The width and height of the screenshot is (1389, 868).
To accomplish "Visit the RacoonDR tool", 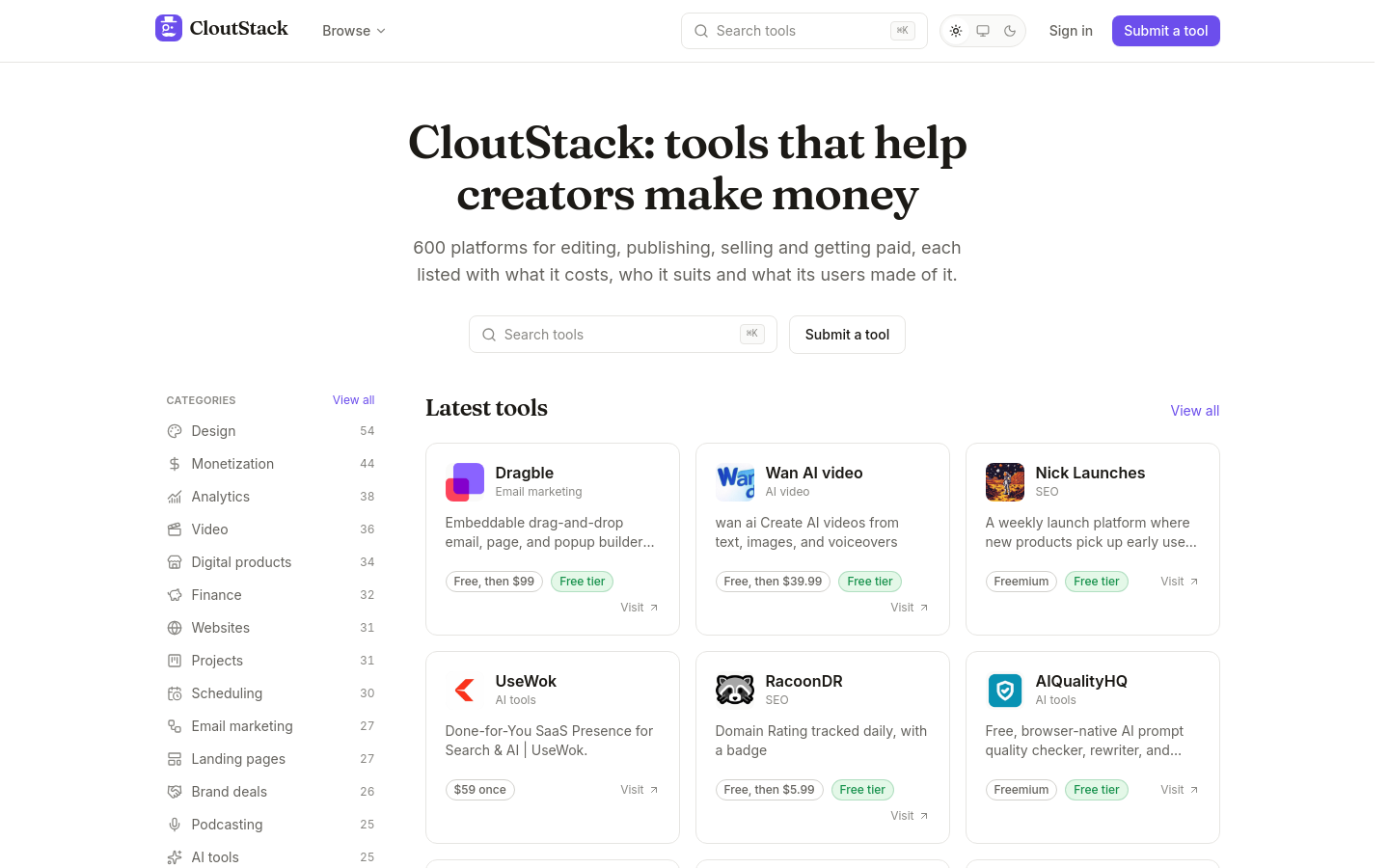I will (910, 816).
